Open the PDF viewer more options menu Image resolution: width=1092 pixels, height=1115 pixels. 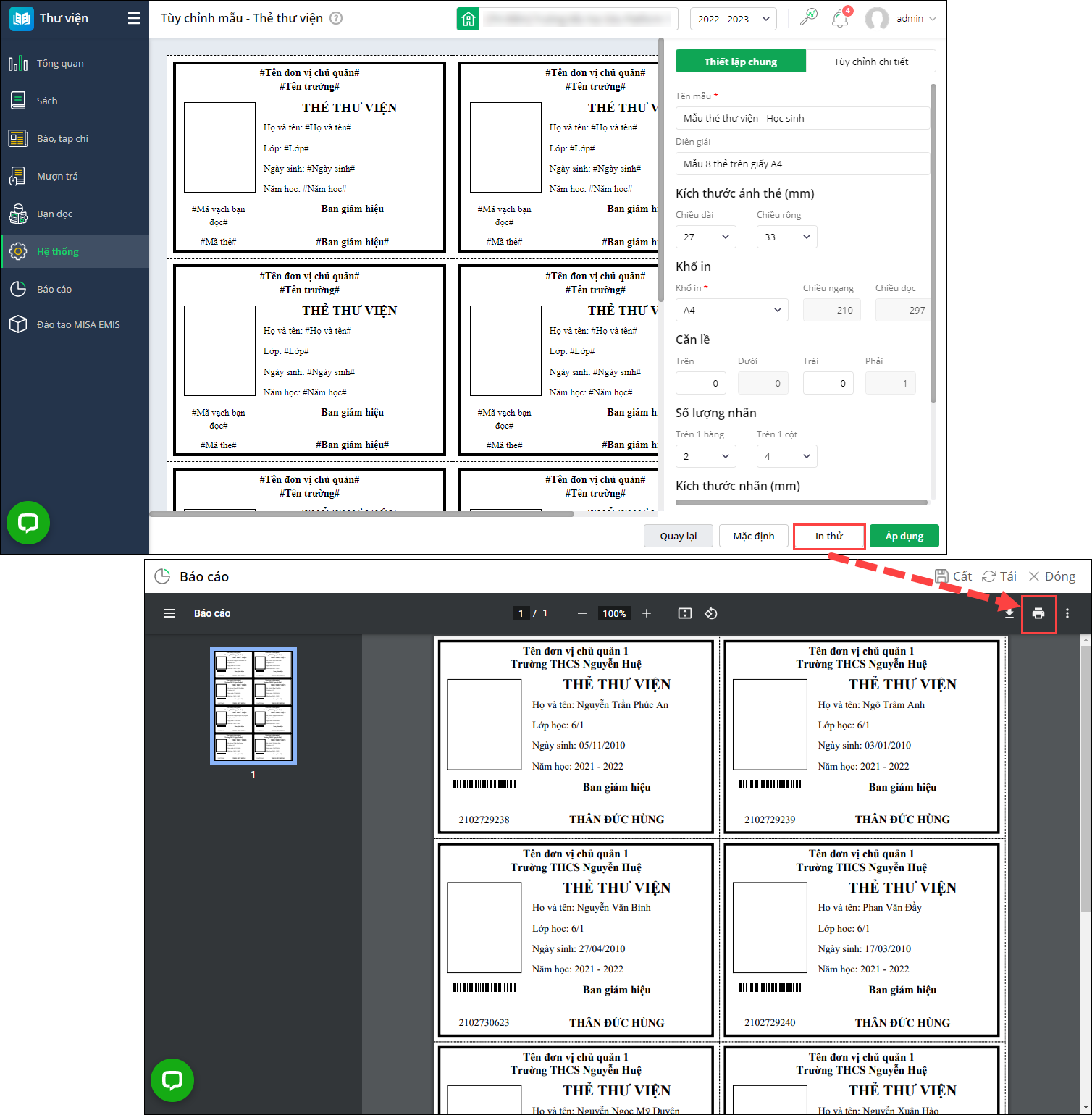(1067, 613)
